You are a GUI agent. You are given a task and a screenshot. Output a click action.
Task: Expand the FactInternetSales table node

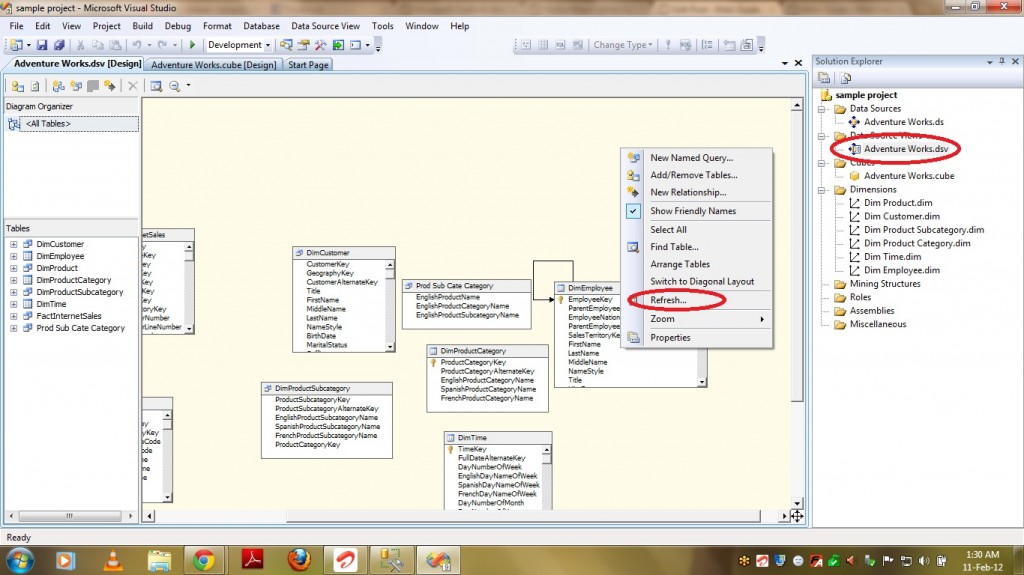pos(14,316)
